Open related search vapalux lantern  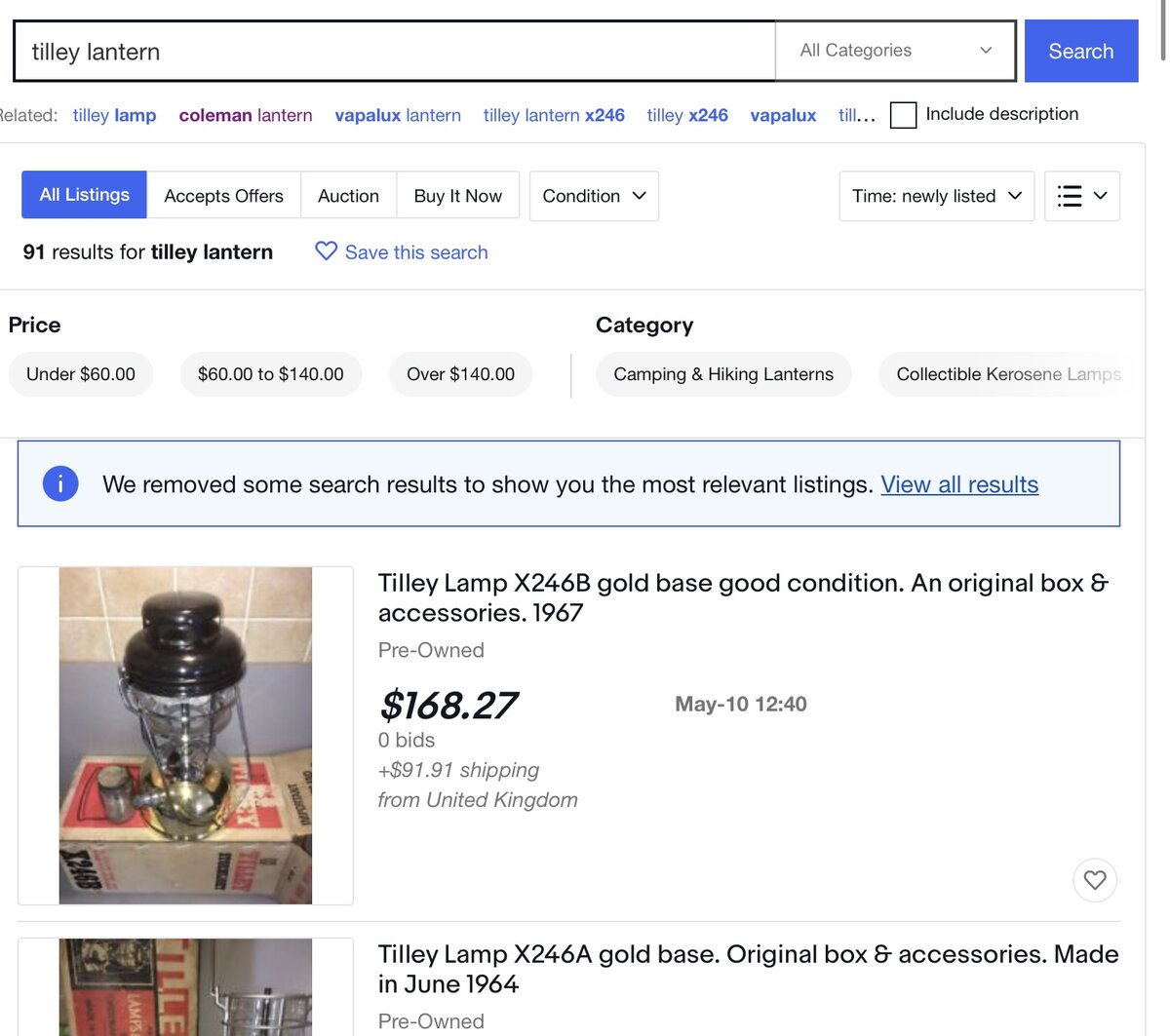[398, 115]
